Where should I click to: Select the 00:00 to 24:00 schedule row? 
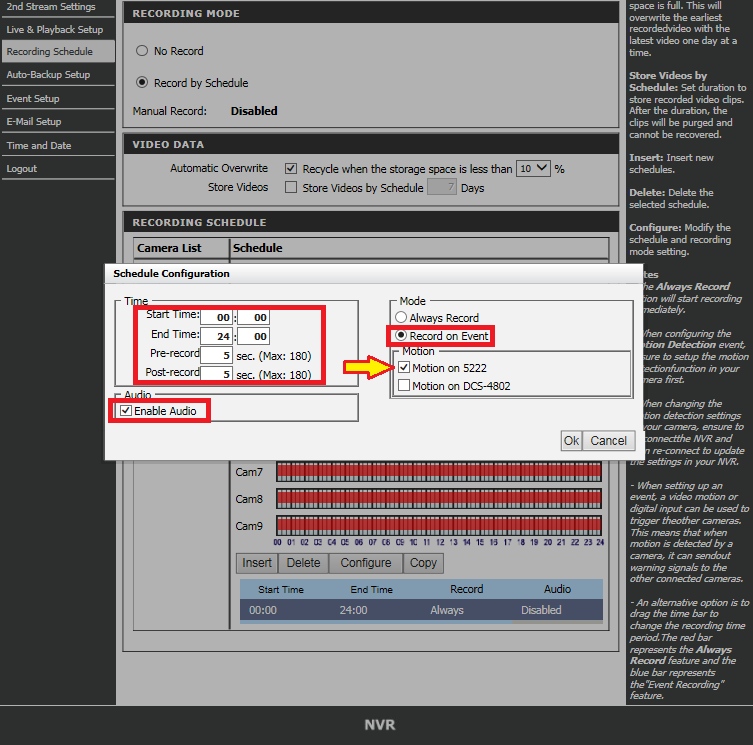pos(420,610)
